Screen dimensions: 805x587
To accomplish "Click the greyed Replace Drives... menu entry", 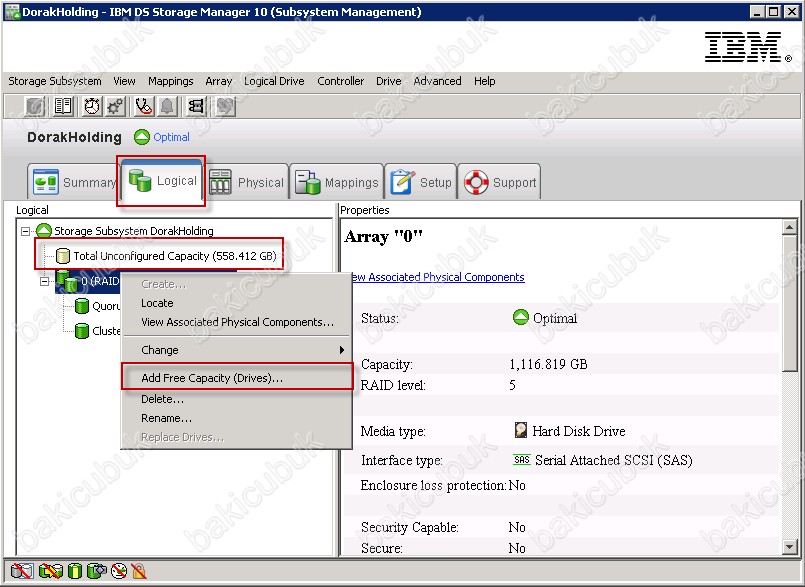I will 237,437.
